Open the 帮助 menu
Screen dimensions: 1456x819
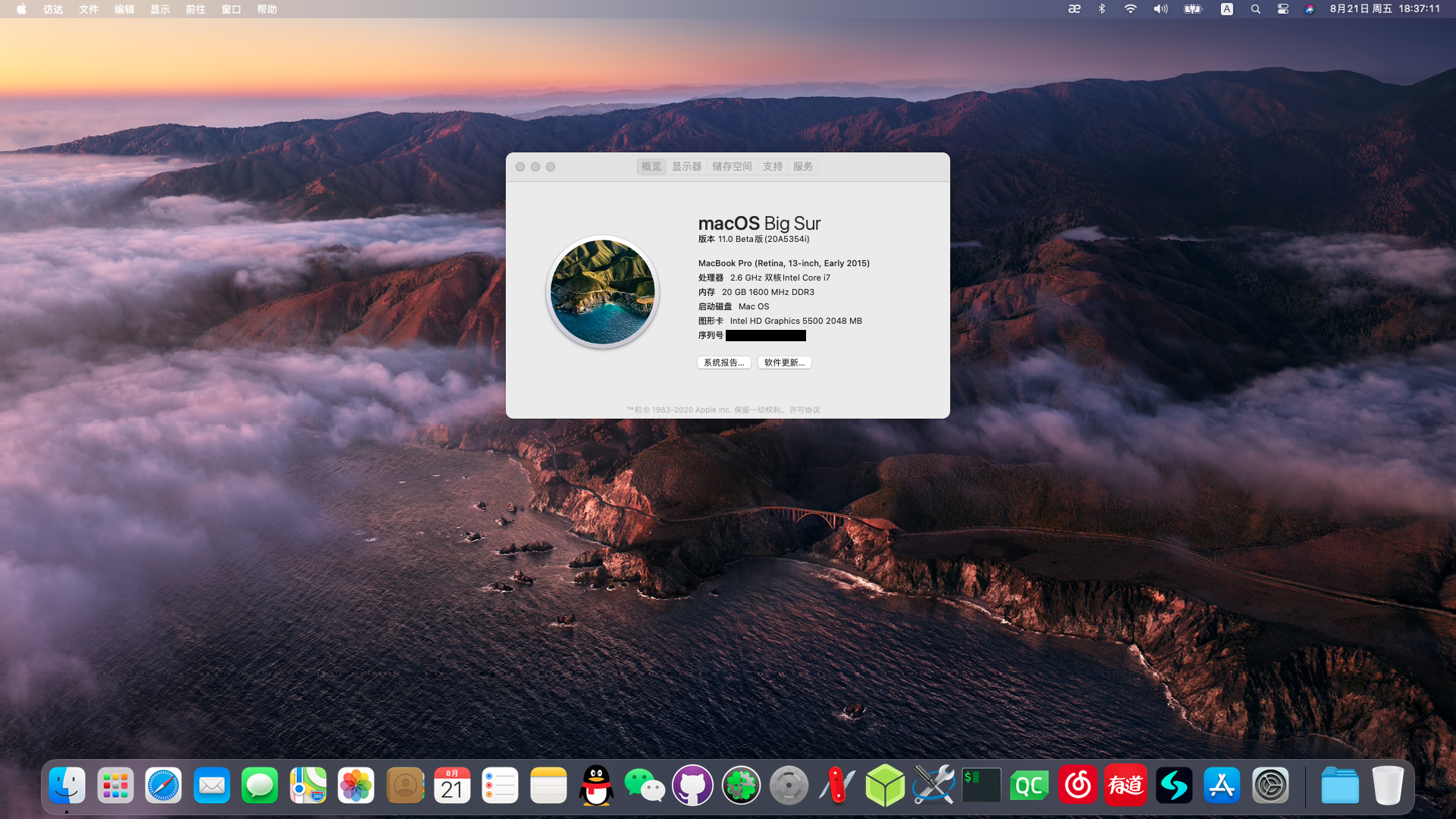coord(267,9)
